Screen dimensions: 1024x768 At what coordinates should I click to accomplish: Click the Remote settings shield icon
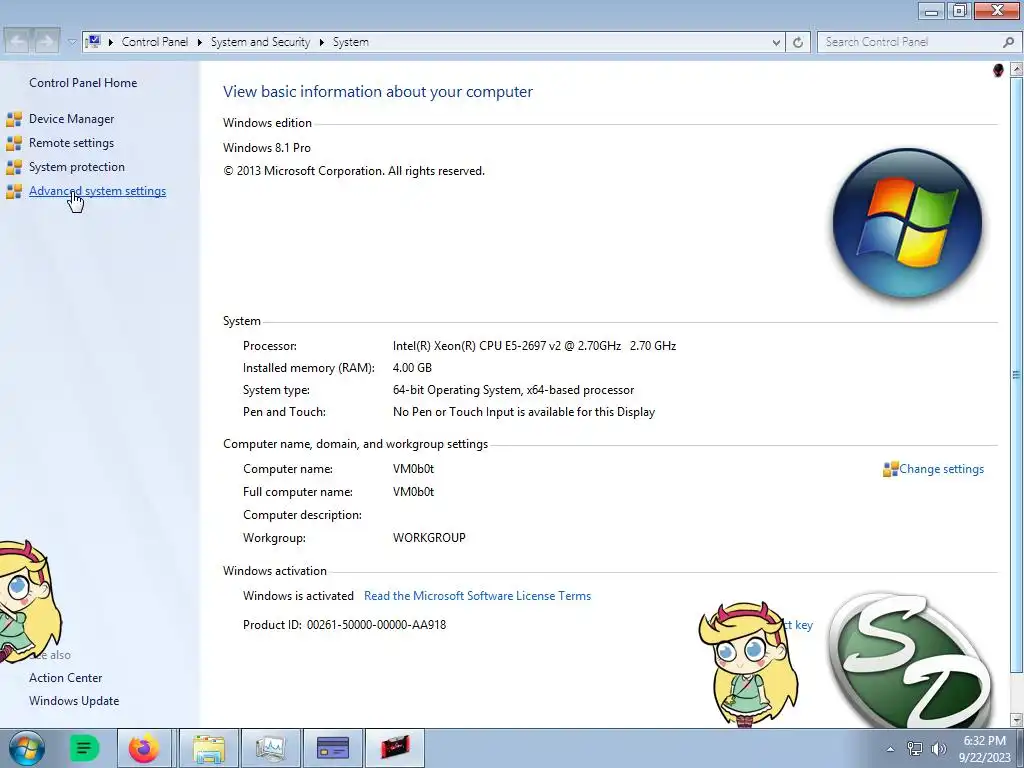pyautogui.click(x=14, y=144)
